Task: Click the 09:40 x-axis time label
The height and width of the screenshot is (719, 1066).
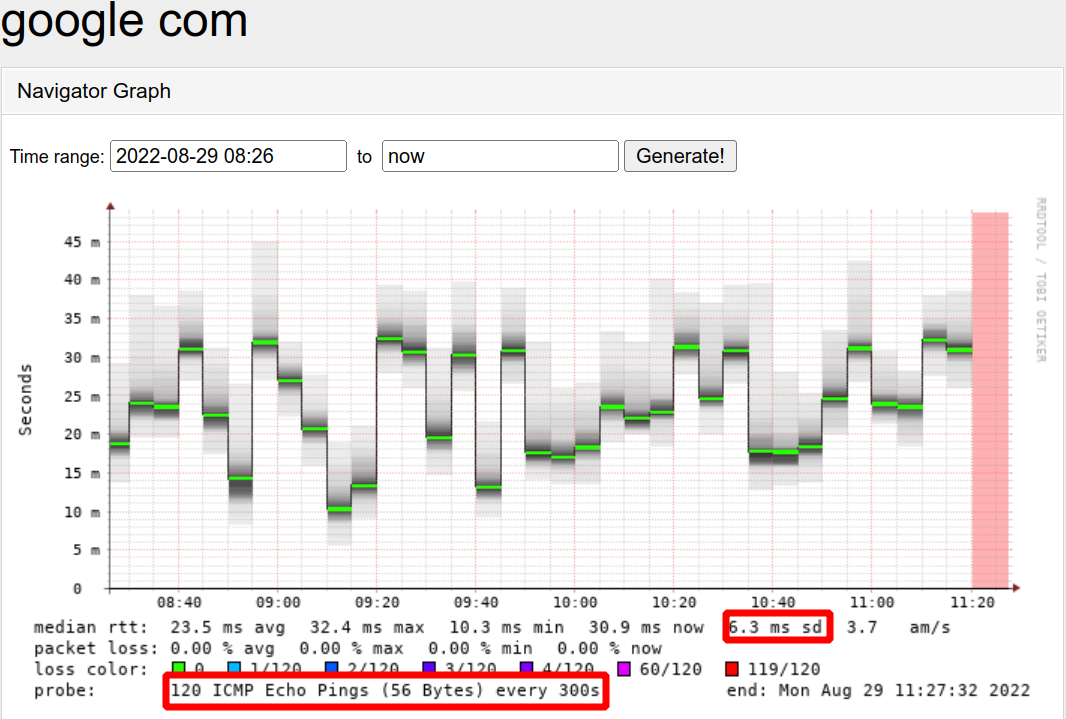Action: pos(476,603)
